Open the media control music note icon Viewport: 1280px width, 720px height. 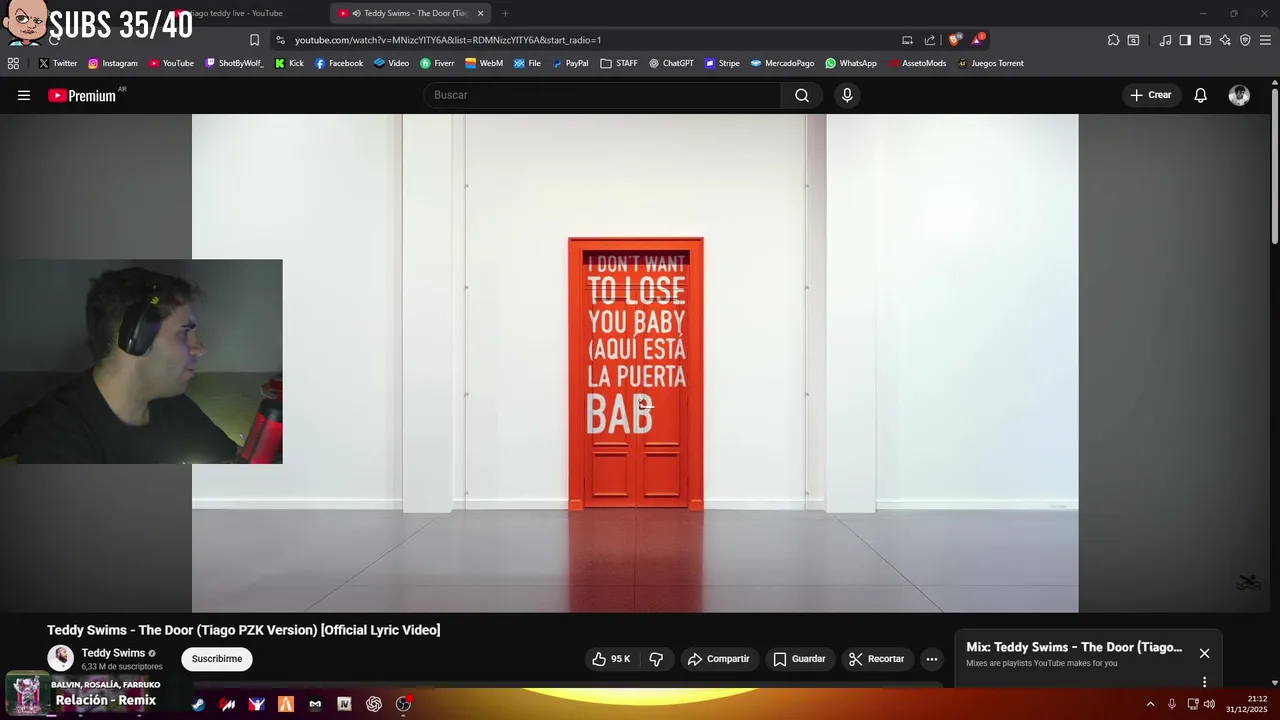click(1165, 40)
